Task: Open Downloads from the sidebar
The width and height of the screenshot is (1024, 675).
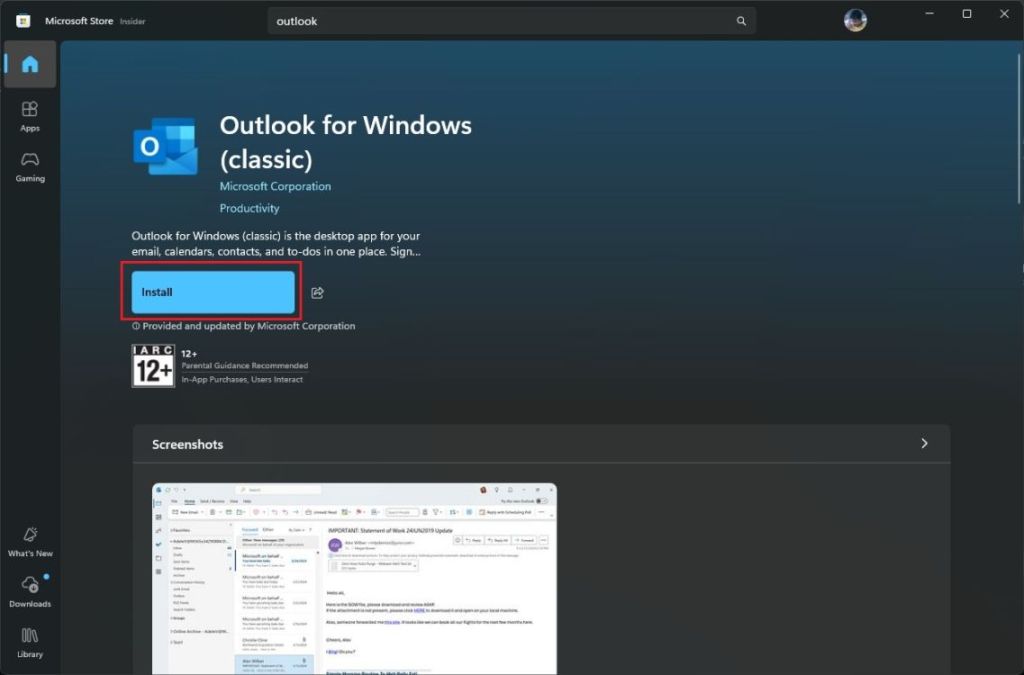Action: tap(29, 591)
